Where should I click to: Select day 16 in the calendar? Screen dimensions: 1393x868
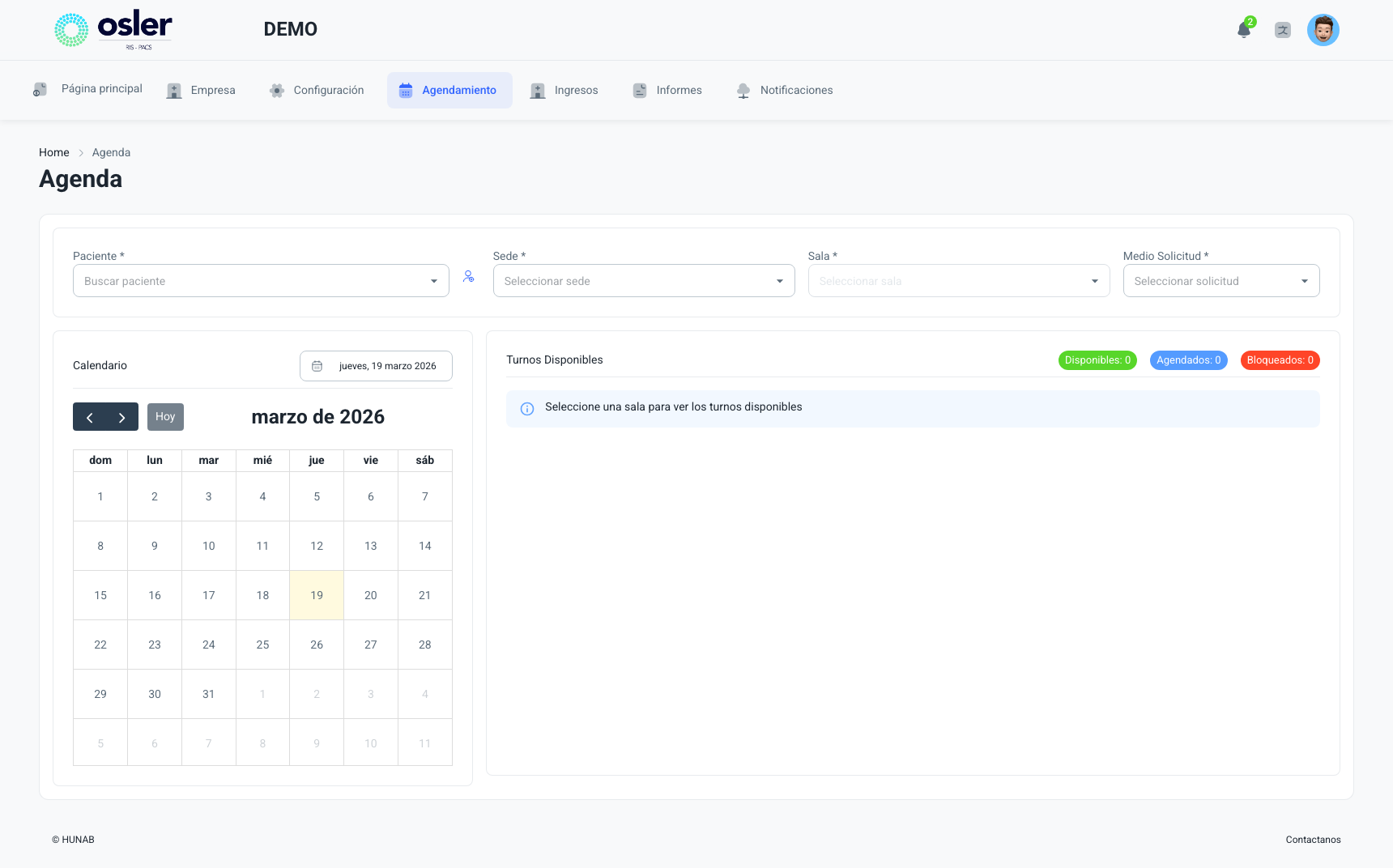point(155,595)
